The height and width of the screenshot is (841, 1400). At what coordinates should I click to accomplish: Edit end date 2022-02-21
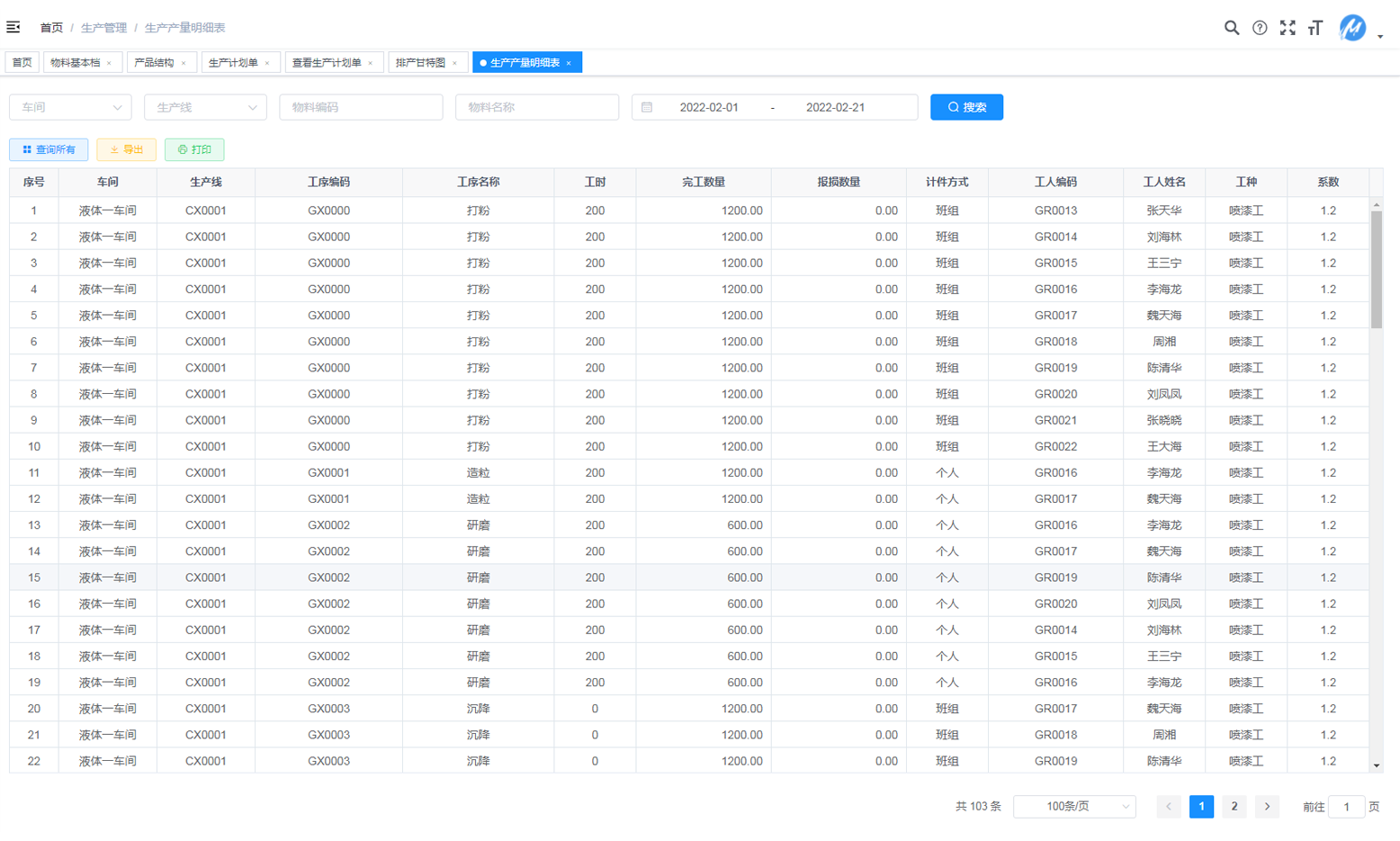[835, 107]
